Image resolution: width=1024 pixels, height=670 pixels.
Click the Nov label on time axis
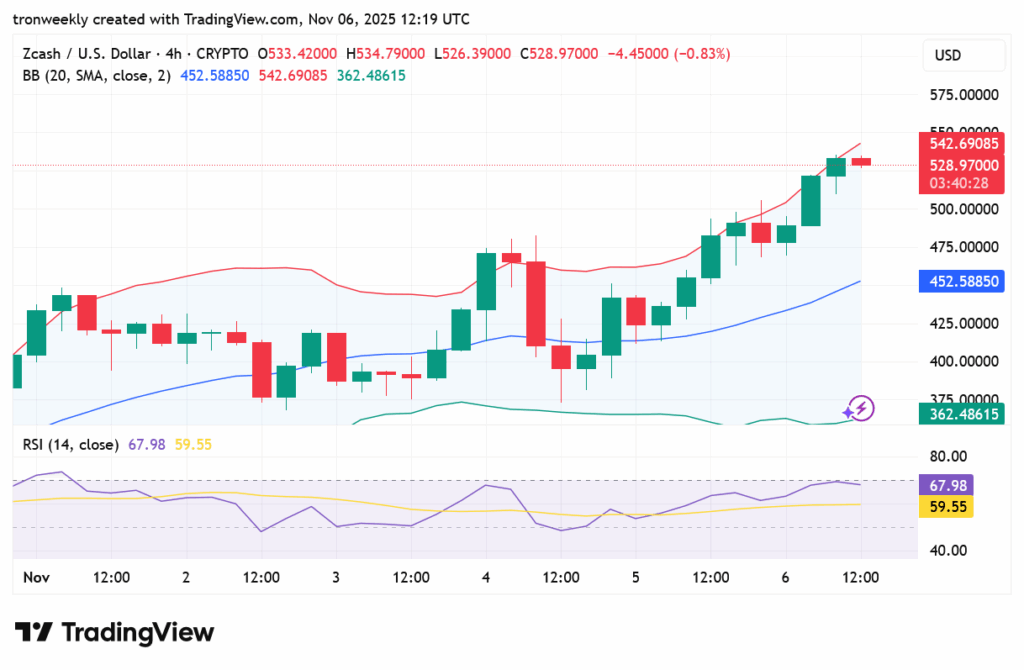[36, 577]
